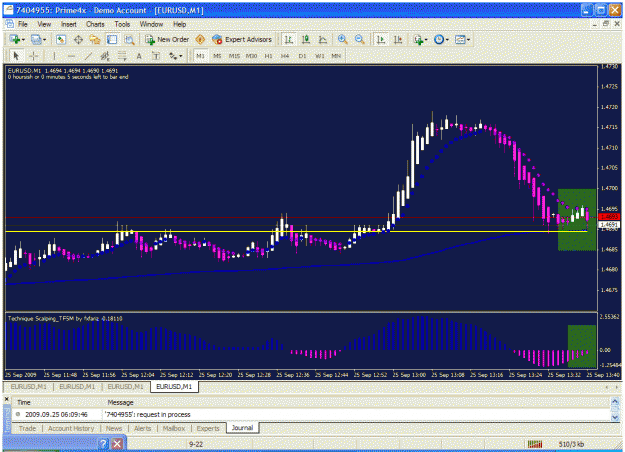Toggle the Data Window crosshair icon
The image size is (625, 452).
(78, 39)
